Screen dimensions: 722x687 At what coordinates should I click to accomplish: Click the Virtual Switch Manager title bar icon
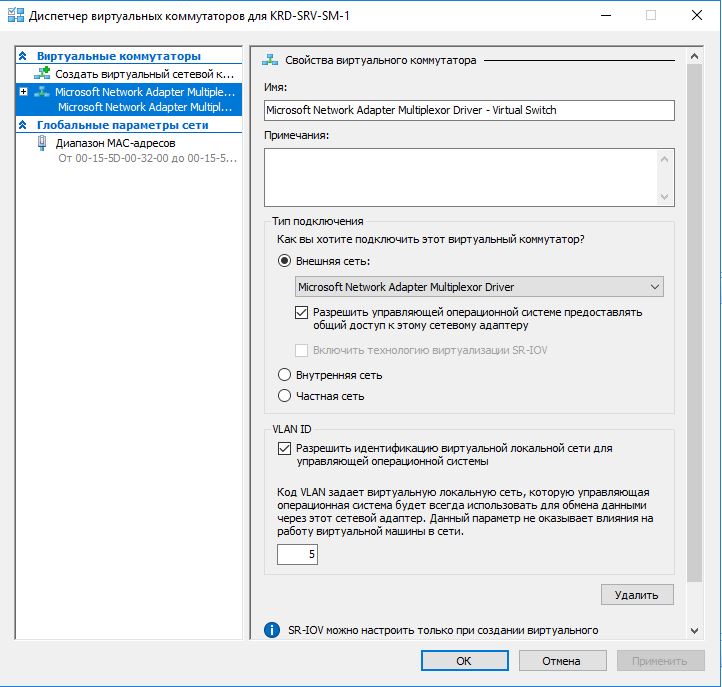tap(16, 15)
